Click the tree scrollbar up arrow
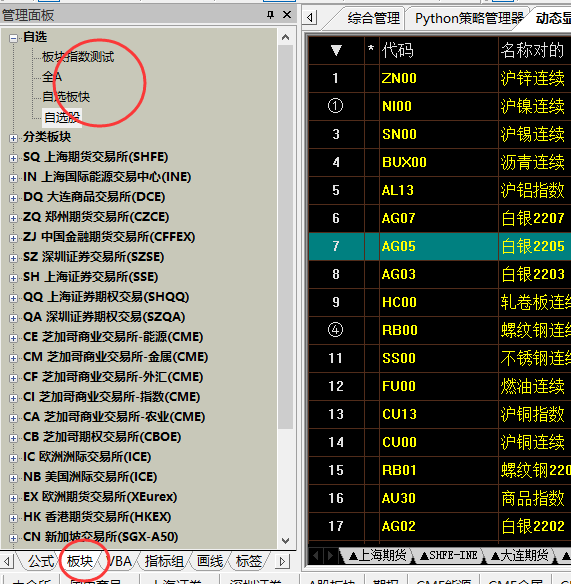The image size is (571, 584). click(x=286, y=37)
